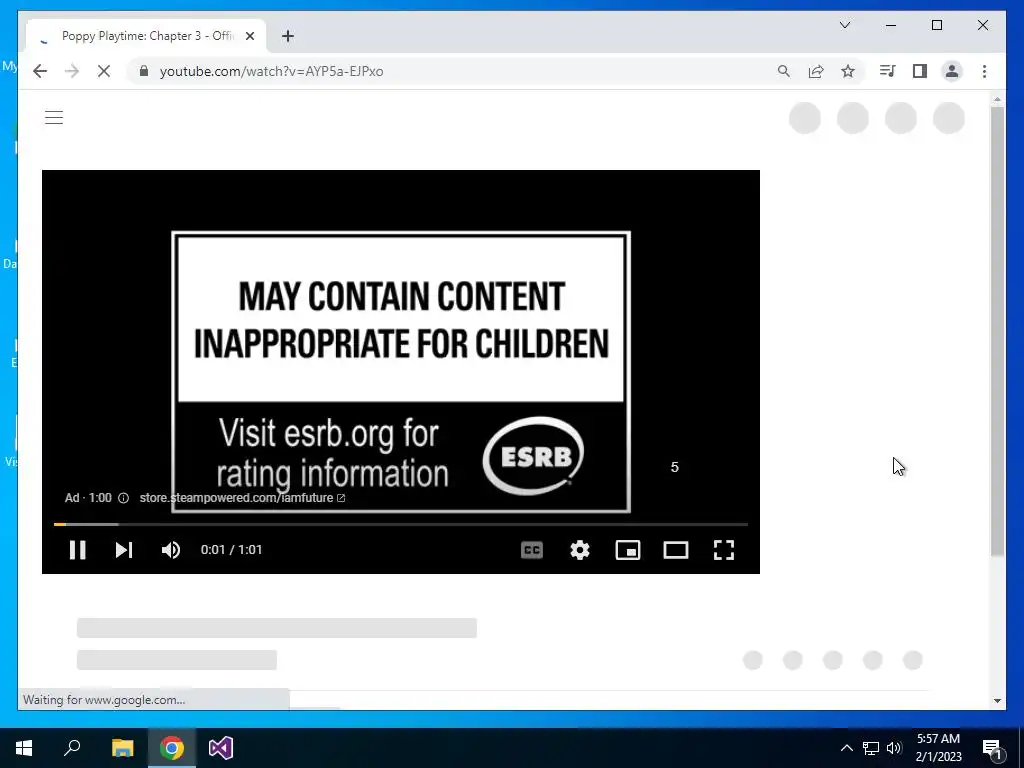Screen dimensions: 1024x768
Task: Click the page vertical scrollbar
Action: [997, 332]
